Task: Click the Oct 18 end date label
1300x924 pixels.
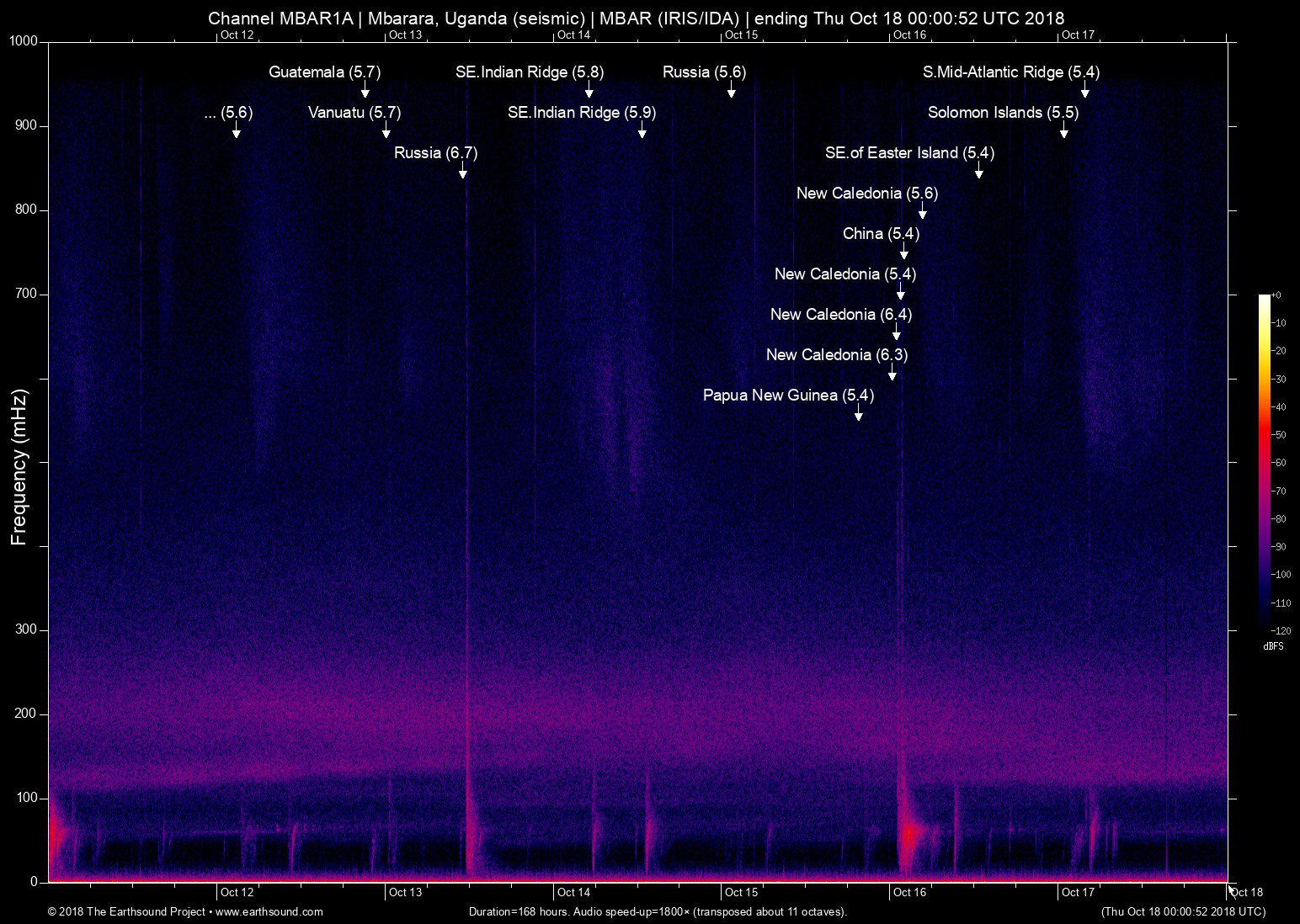Action: point(1246,893)
